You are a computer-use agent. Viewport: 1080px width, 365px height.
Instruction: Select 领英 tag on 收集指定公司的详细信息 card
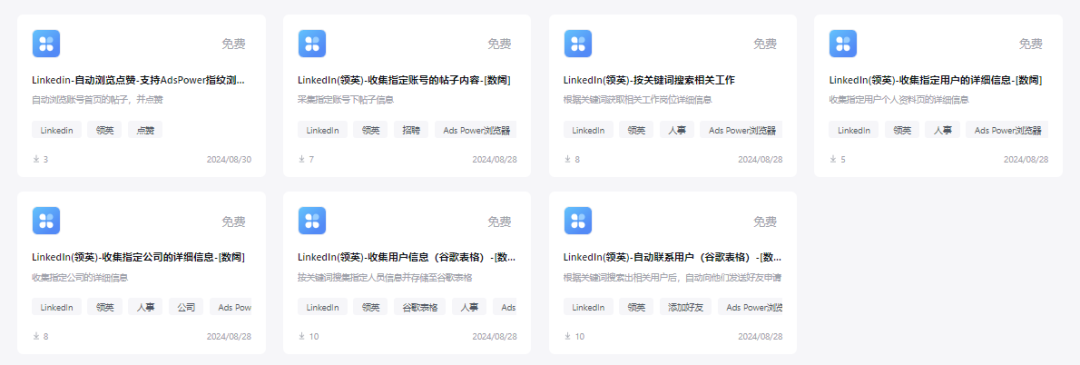[x=105, y=306]
